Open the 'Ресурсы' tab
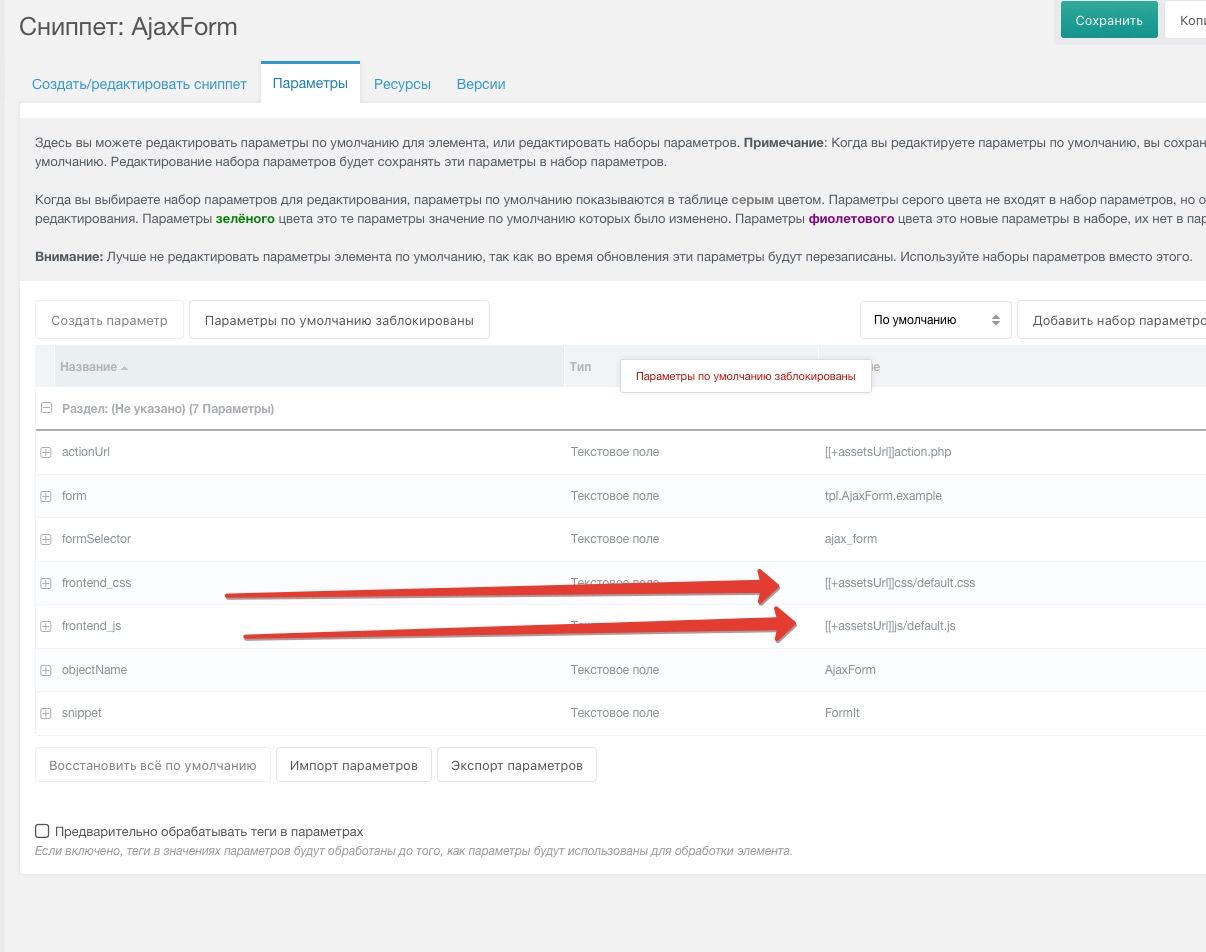This screenshot has height=952, width=1206. (x=402, y=84)
